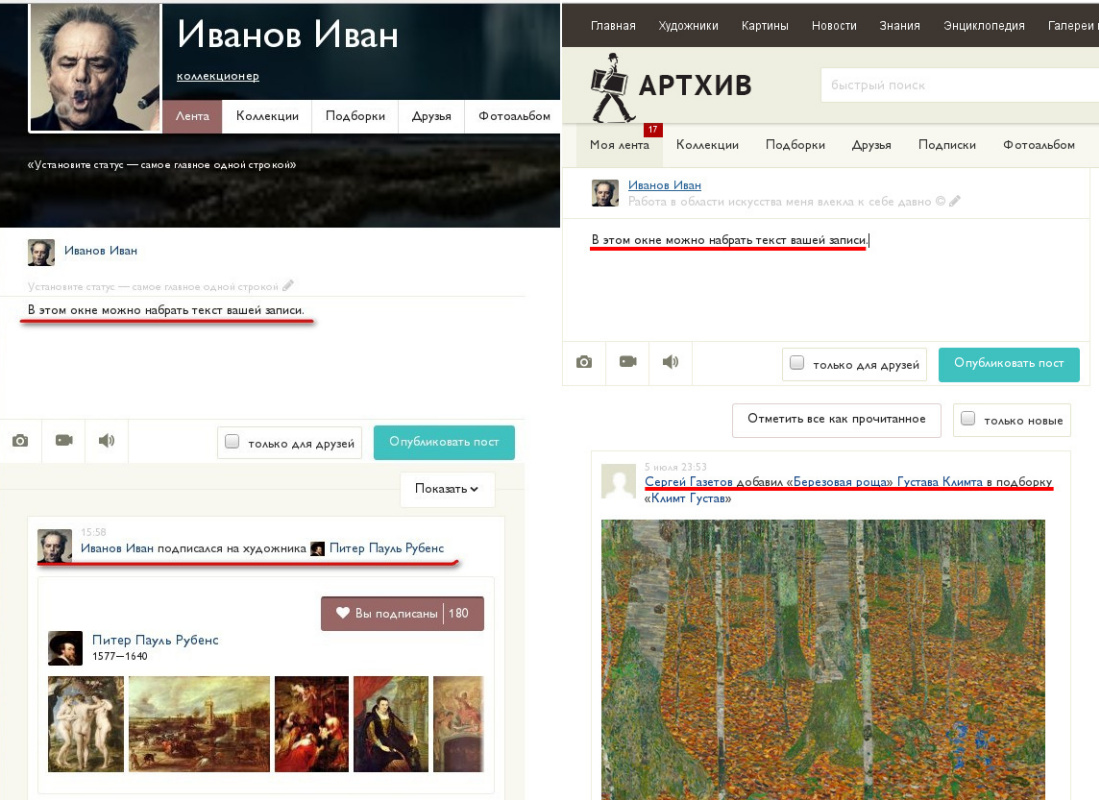Open the "Коллекции" tab in left profile
Viewport: 1099px width, 800px height.
coord(267,116)
